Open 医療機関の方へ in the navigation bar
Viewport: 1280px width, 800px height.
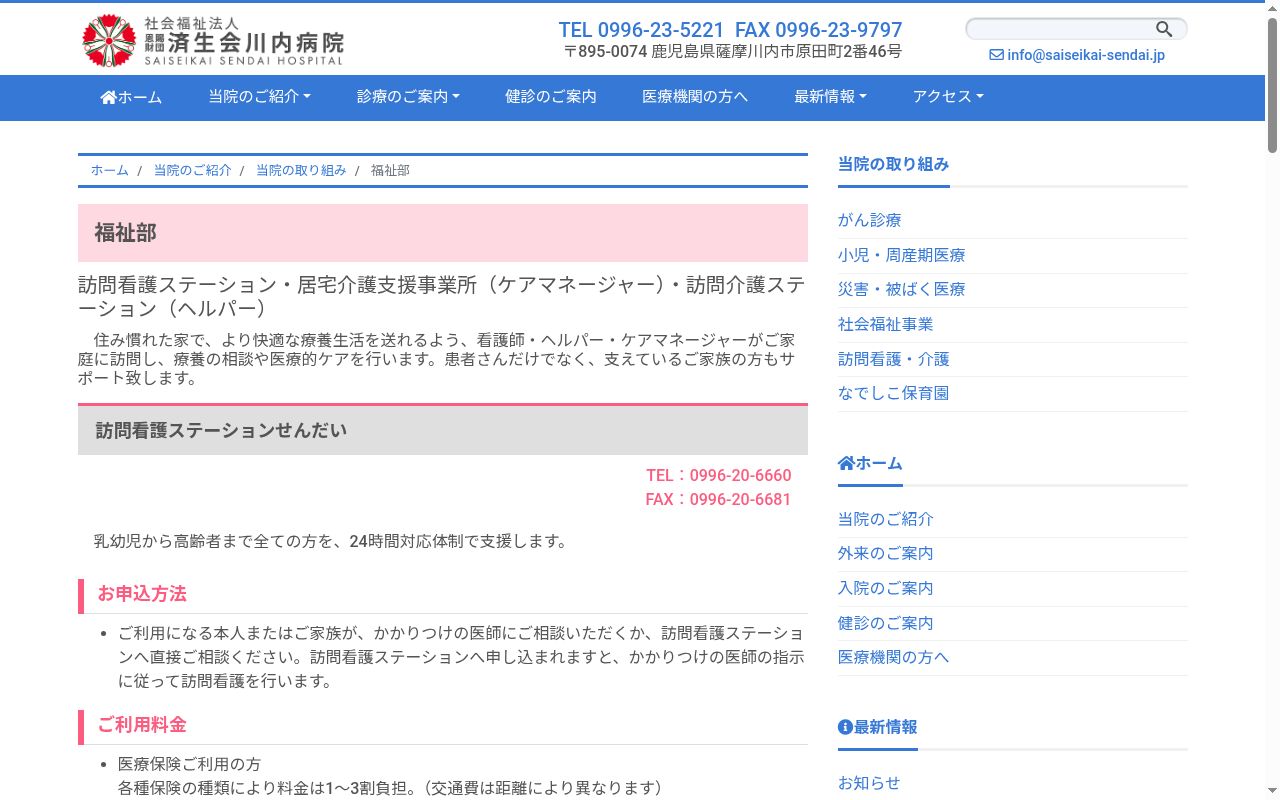tap(695, 97)
